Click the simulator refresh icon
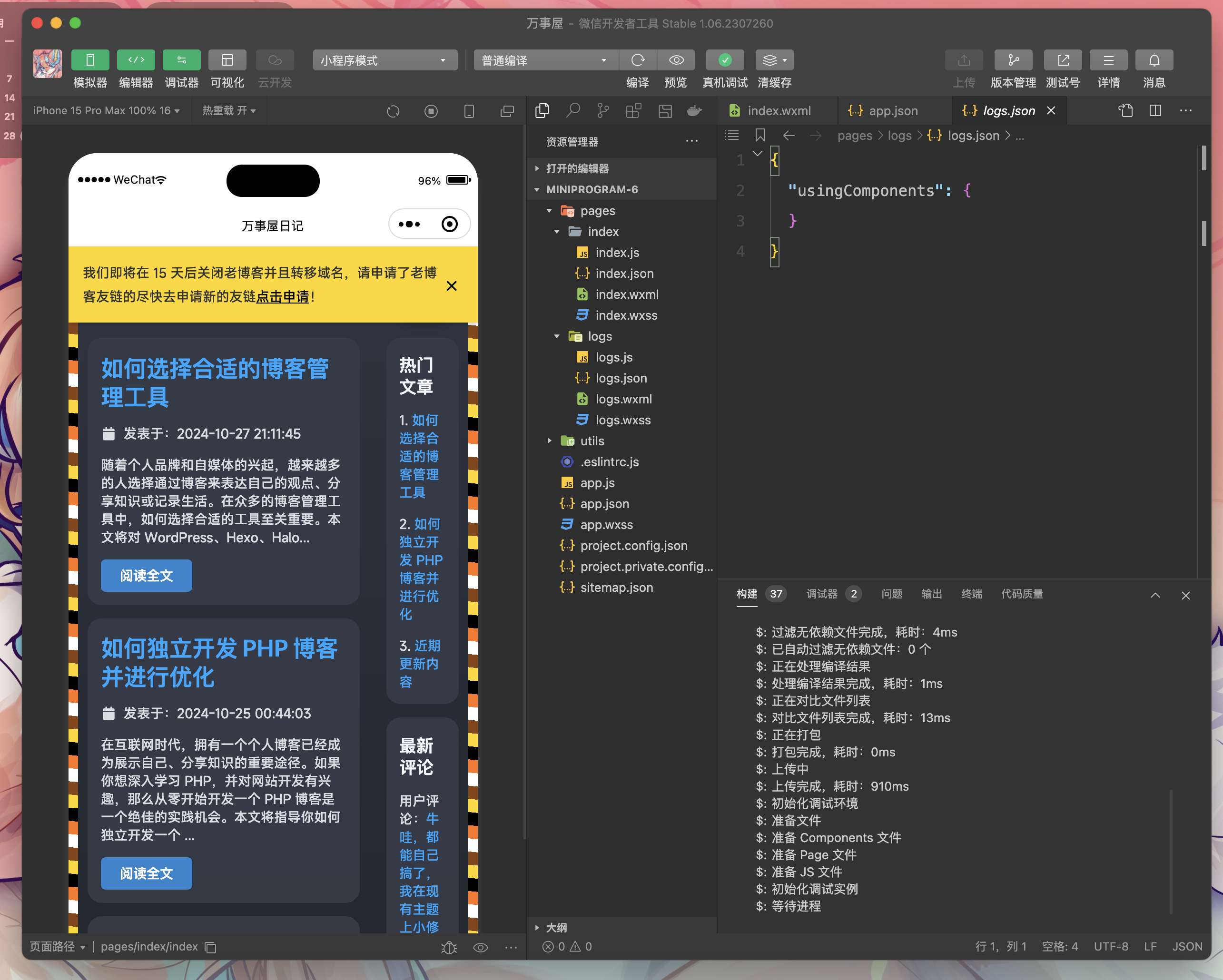 (393, 111)
